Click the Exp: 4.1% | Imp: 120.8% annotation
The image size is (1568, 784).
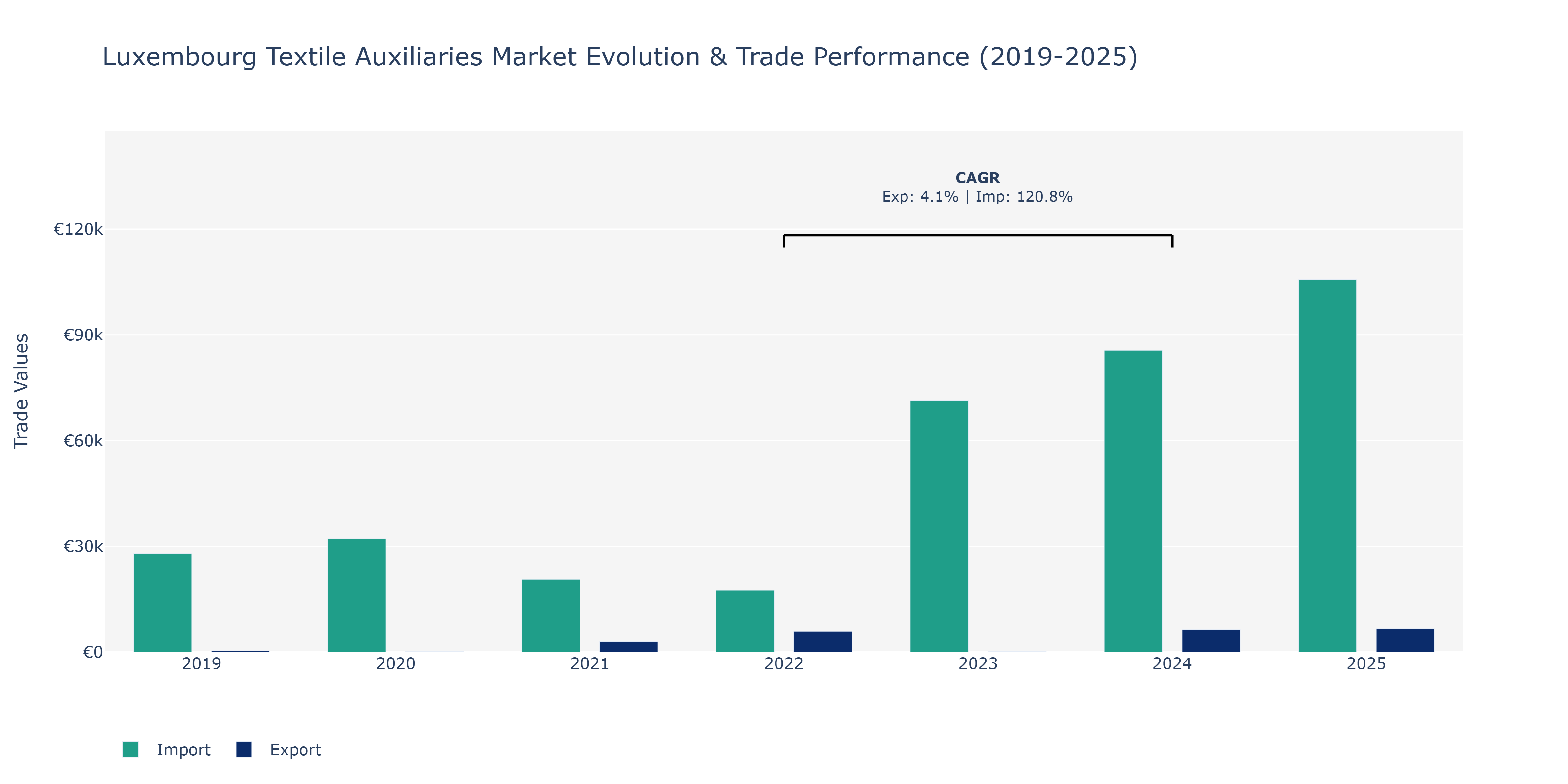978,197
